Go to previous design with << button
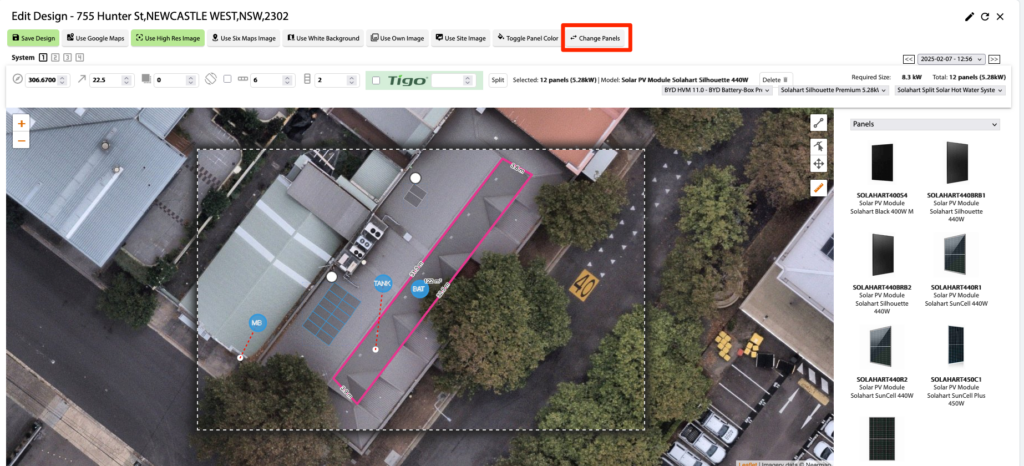Viewport: 1024px width, 466px height. 908,59
